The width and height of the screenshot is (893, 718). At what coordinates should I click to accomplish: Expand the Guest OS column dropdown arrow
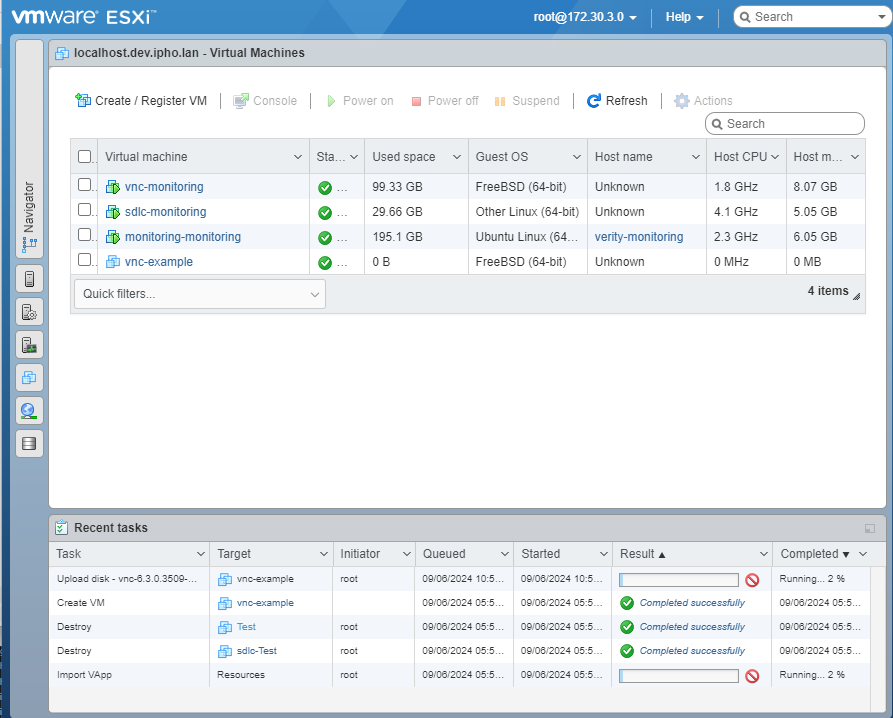pyautogui.click(x=576, y=157)
